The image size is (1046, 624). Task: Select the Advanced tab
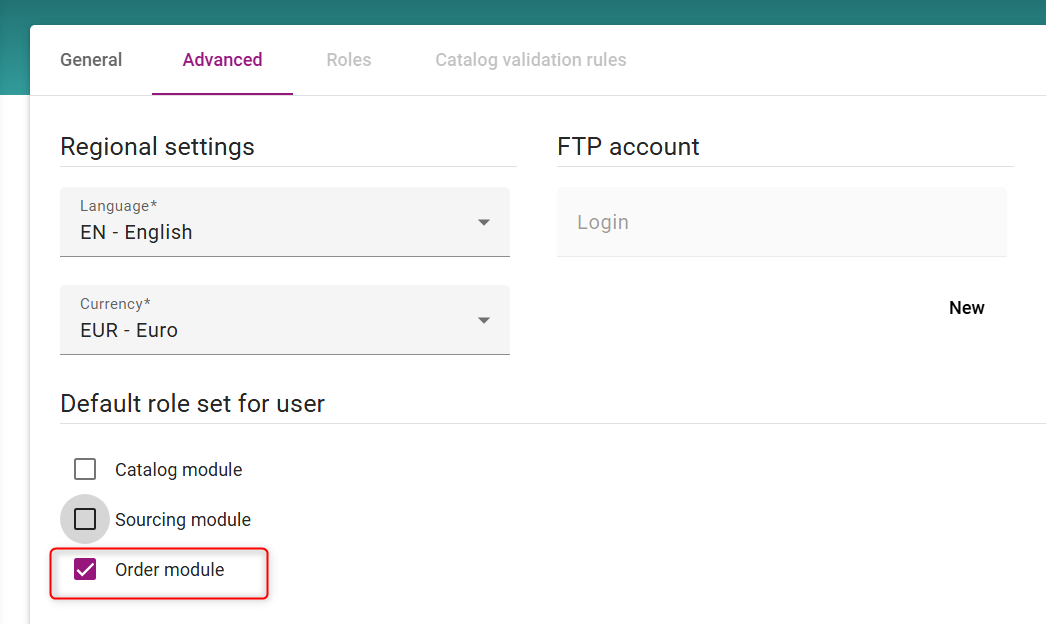pyautogui.click(x=222, y=60)
